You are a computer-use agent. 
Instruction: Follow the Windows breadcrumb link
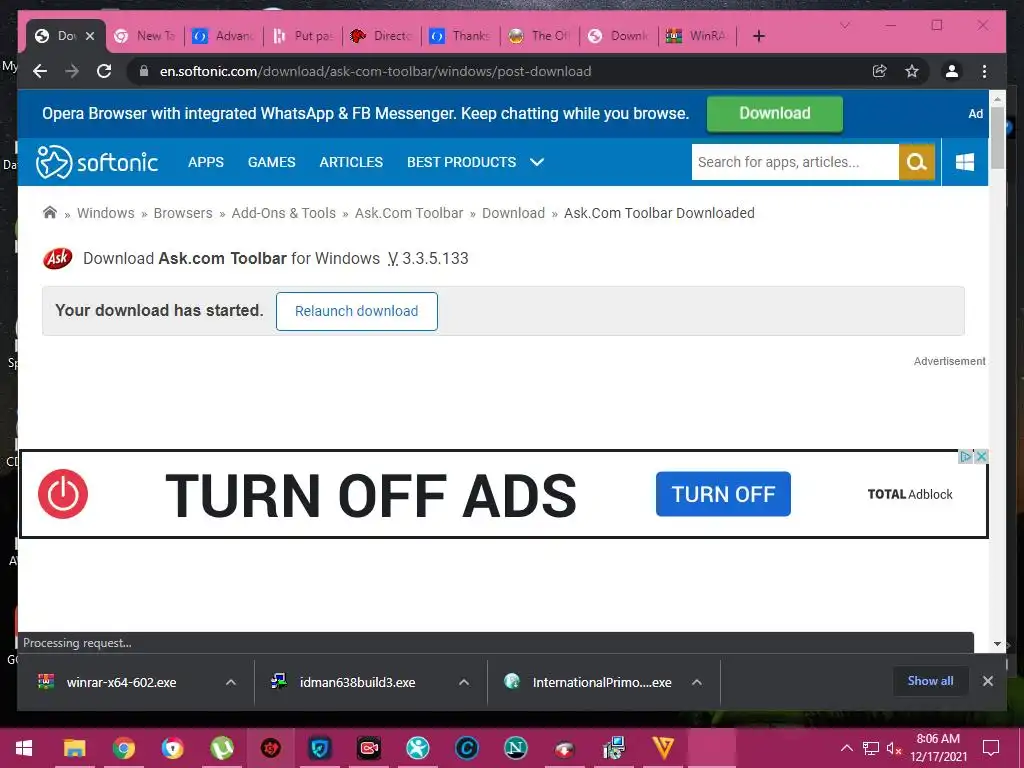(106, 213)
